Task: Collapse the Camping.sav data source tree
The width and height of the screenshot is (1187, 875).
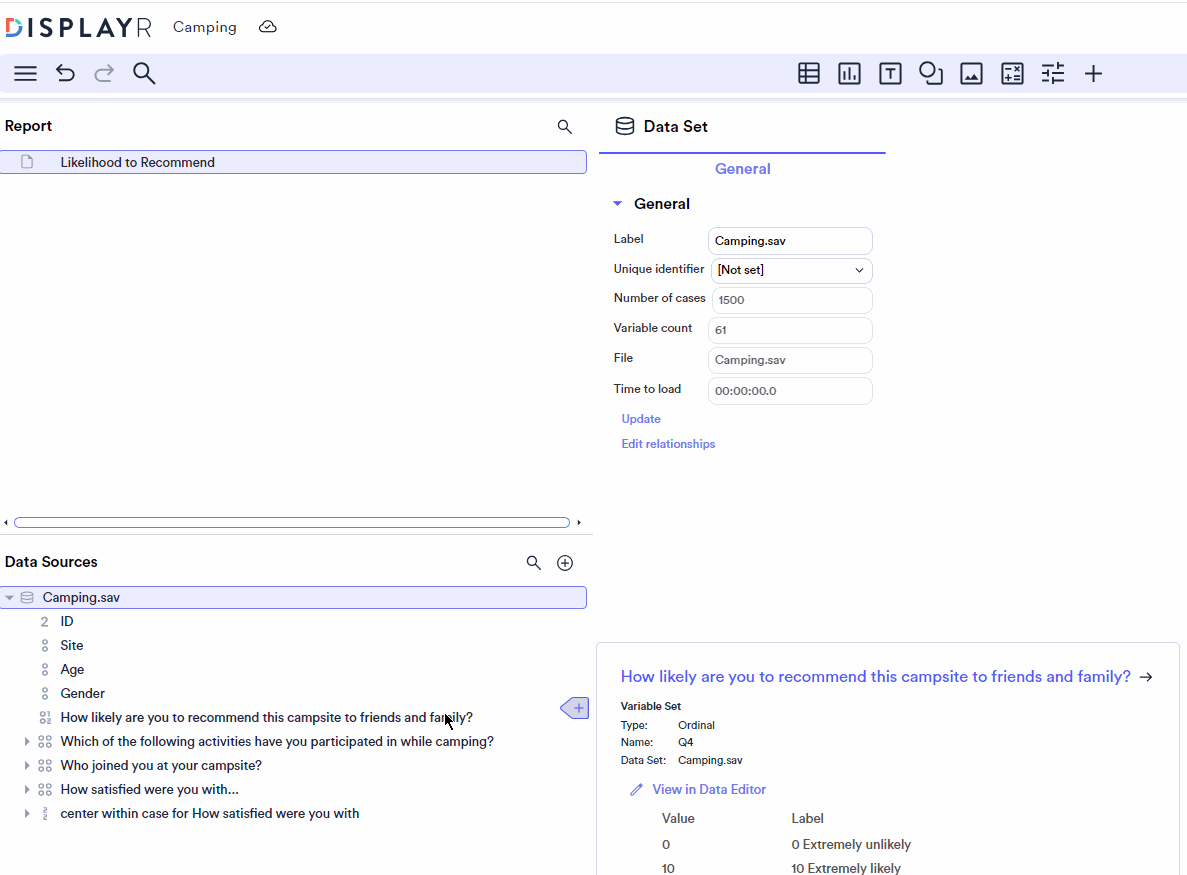Action: 10,597
